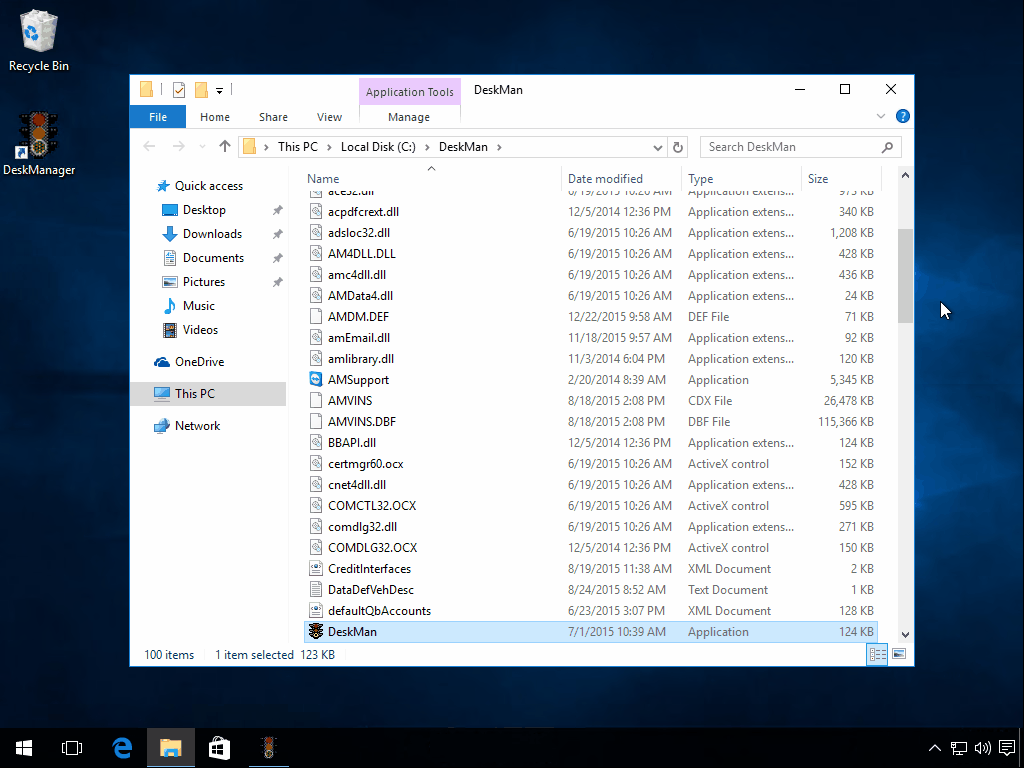Select the DataDefVehDesc text document
The image size is (1024, 768).
click(x=371, y=590)
